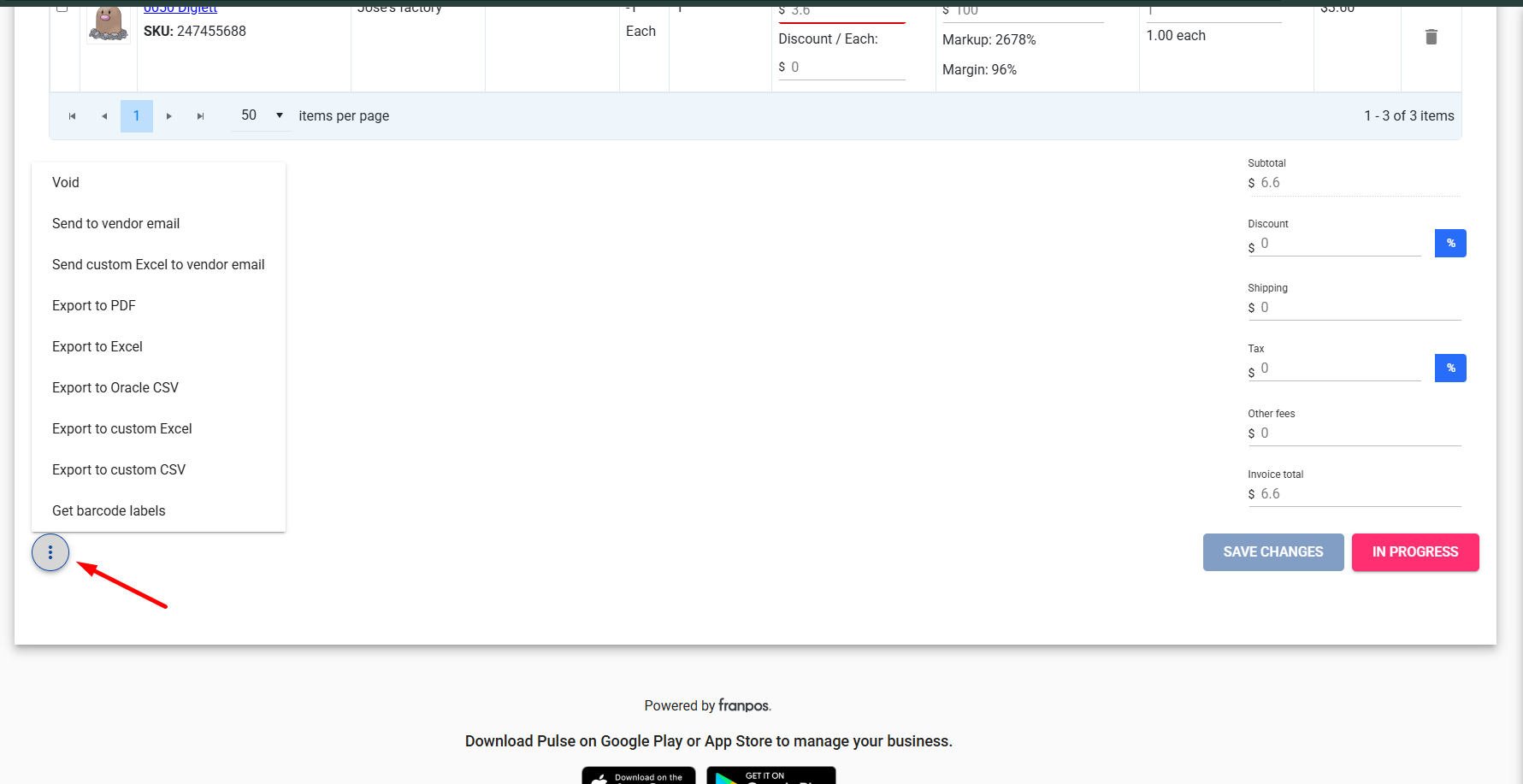1523x784 pixels.
Task: Go to previous page of items
Action: (104, 116)
